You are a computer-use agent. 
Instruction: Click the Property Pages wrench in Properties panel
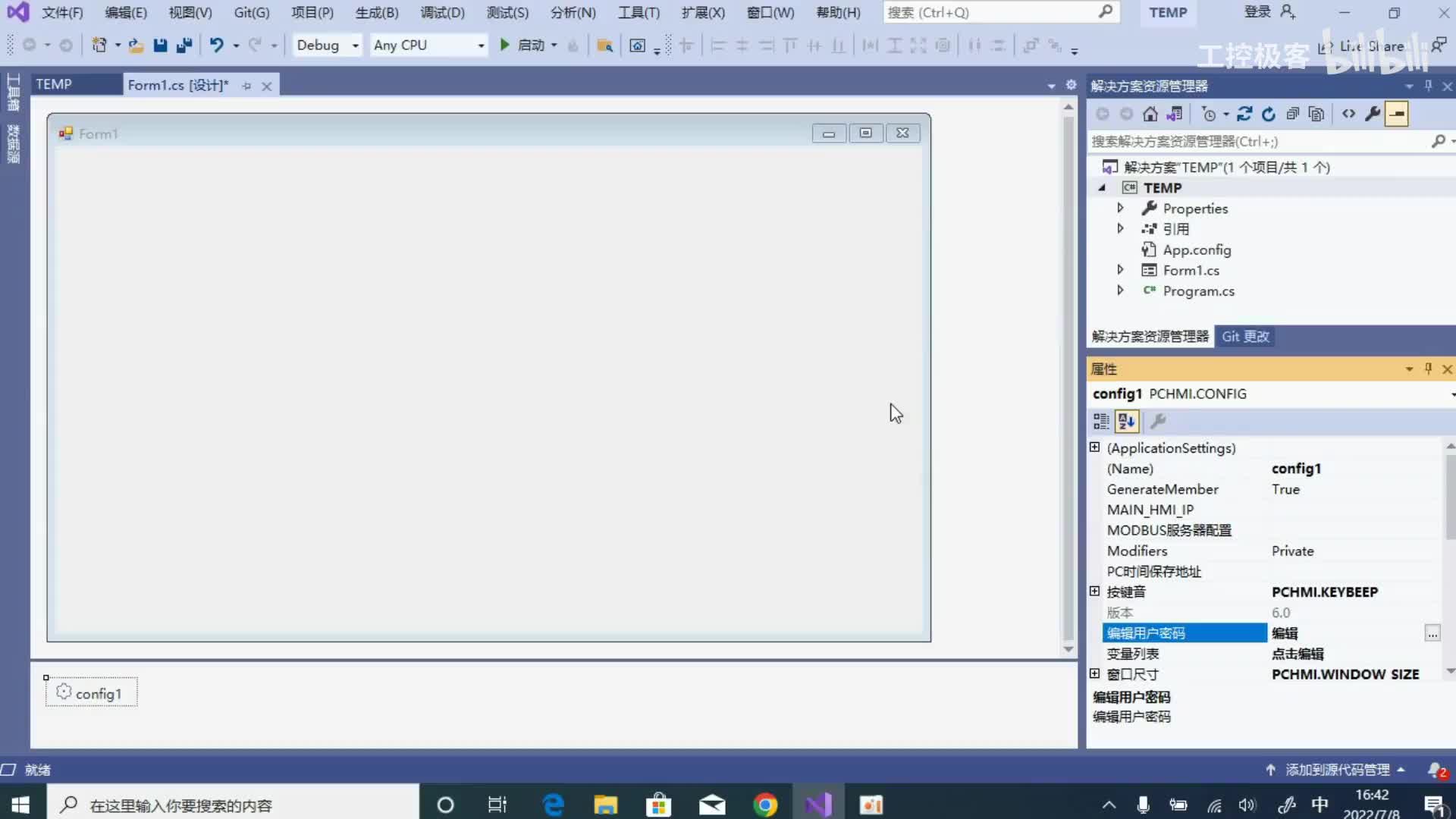point(1158,421)
